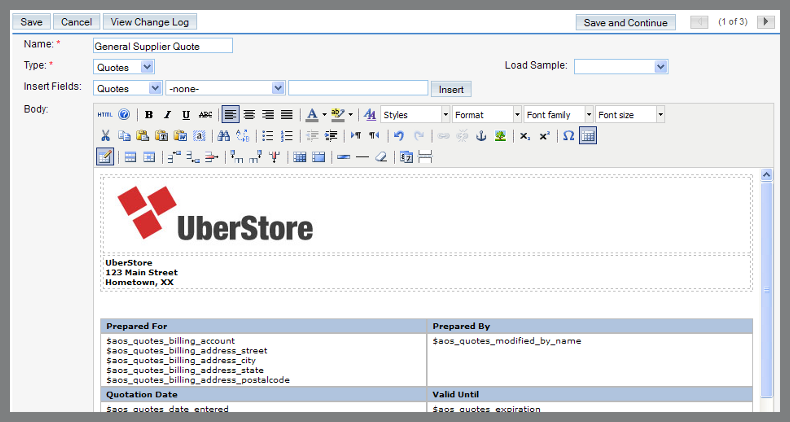The width and height of the screenshot is (790, 422).
Task: Click the undo arrow icon
Action: [399, 136]
